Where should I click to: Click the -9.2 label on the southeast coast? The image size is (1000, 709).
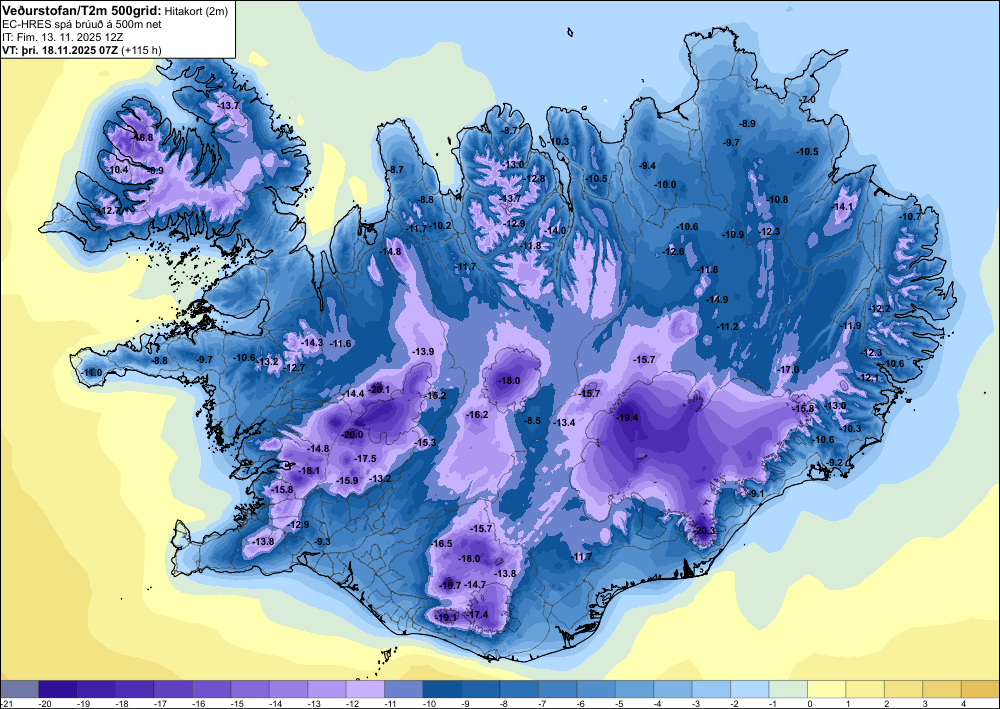click(x=835, y=462)
